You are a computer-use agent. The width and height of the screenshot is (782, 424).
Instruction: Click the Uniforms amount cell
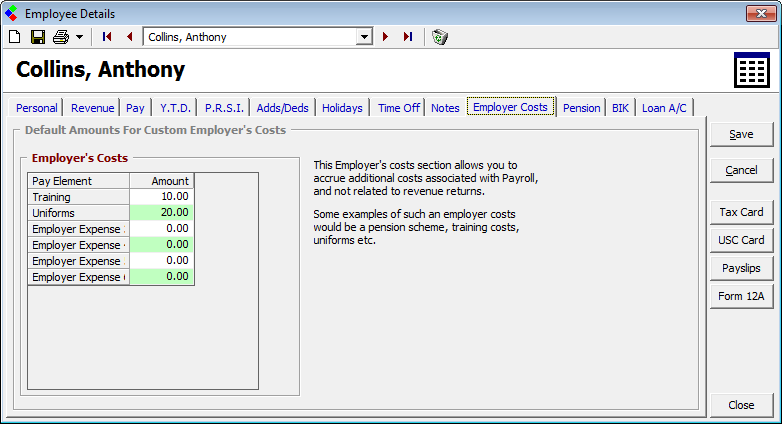coord(162,213)
